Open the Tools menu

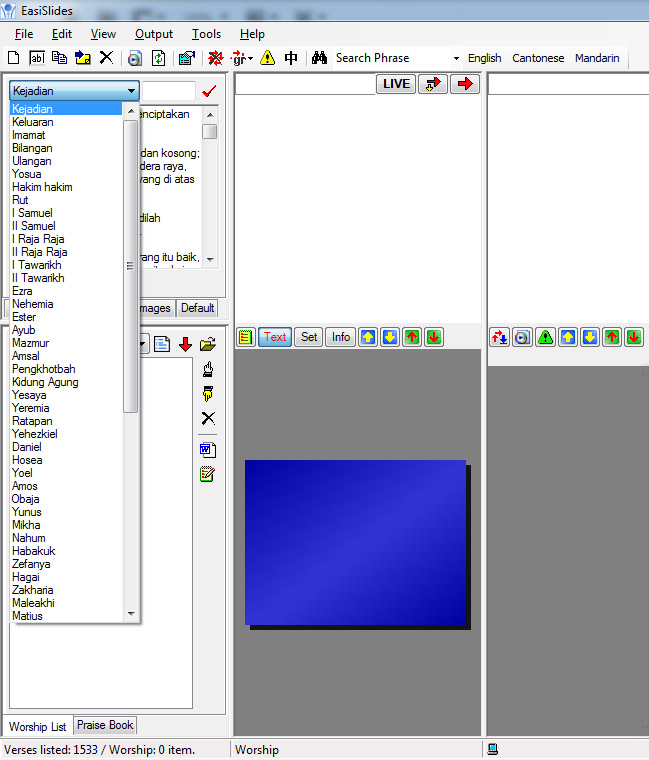pyautogui.click(x=206, y=34)
